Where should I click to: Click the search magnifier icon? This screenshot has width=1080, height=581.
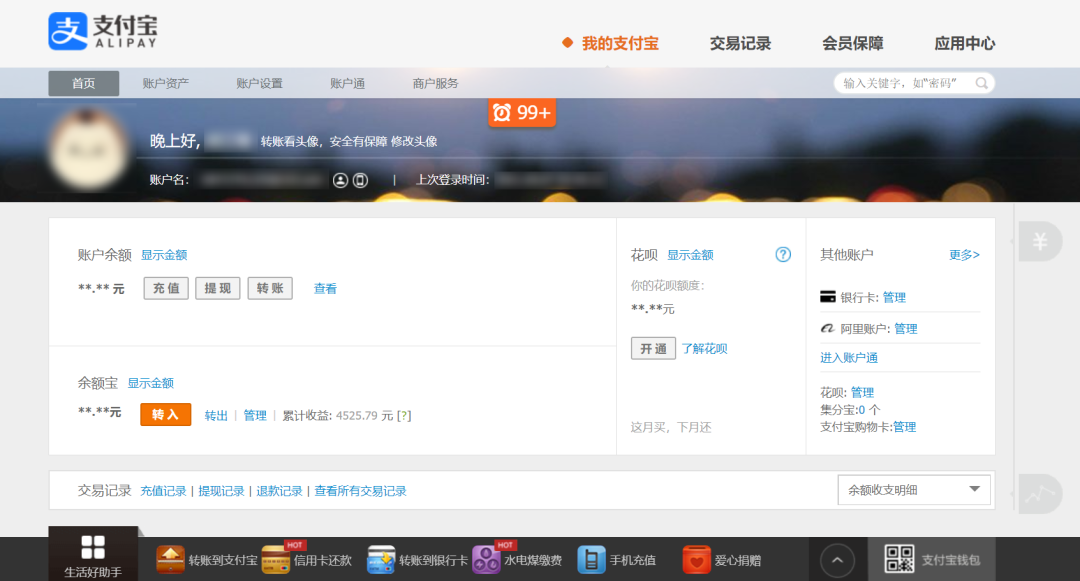pyautogui.click(x=981, y=84)
